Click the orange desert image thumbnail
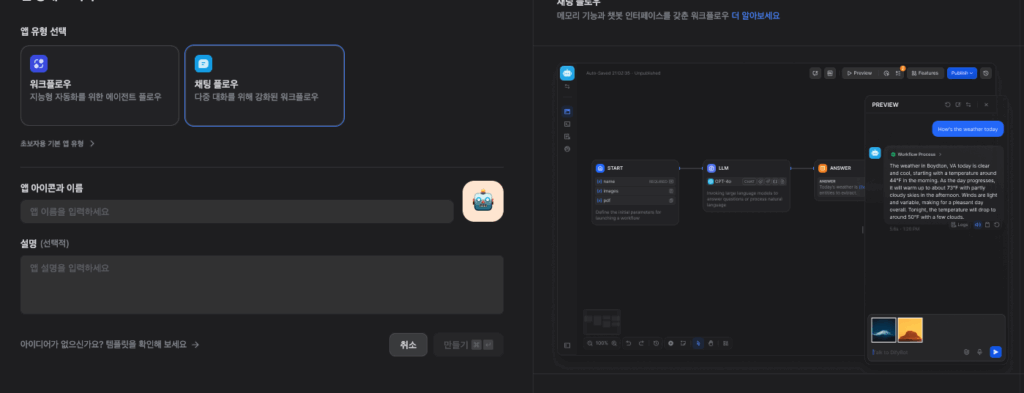Screen dimensions: 1024x393 910,330
